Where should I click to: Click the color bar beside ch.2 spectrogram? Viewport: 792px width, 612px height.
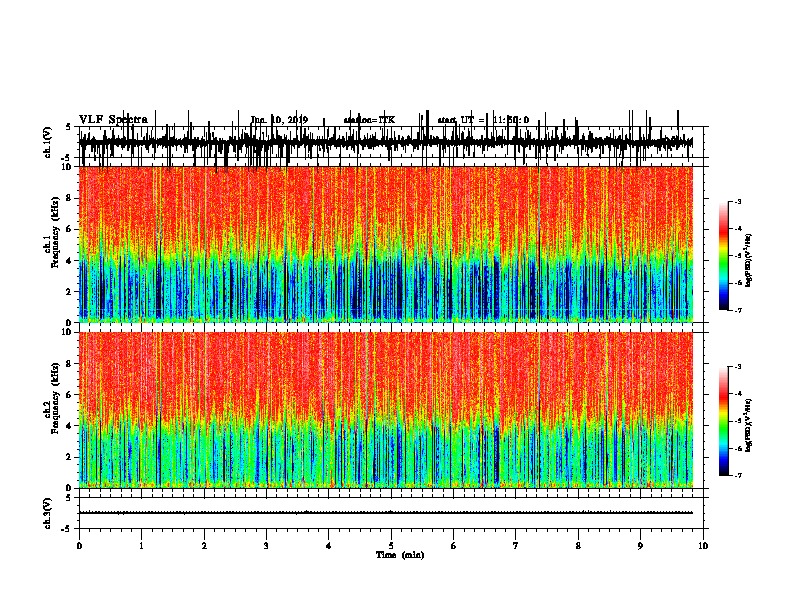[724, 421]
